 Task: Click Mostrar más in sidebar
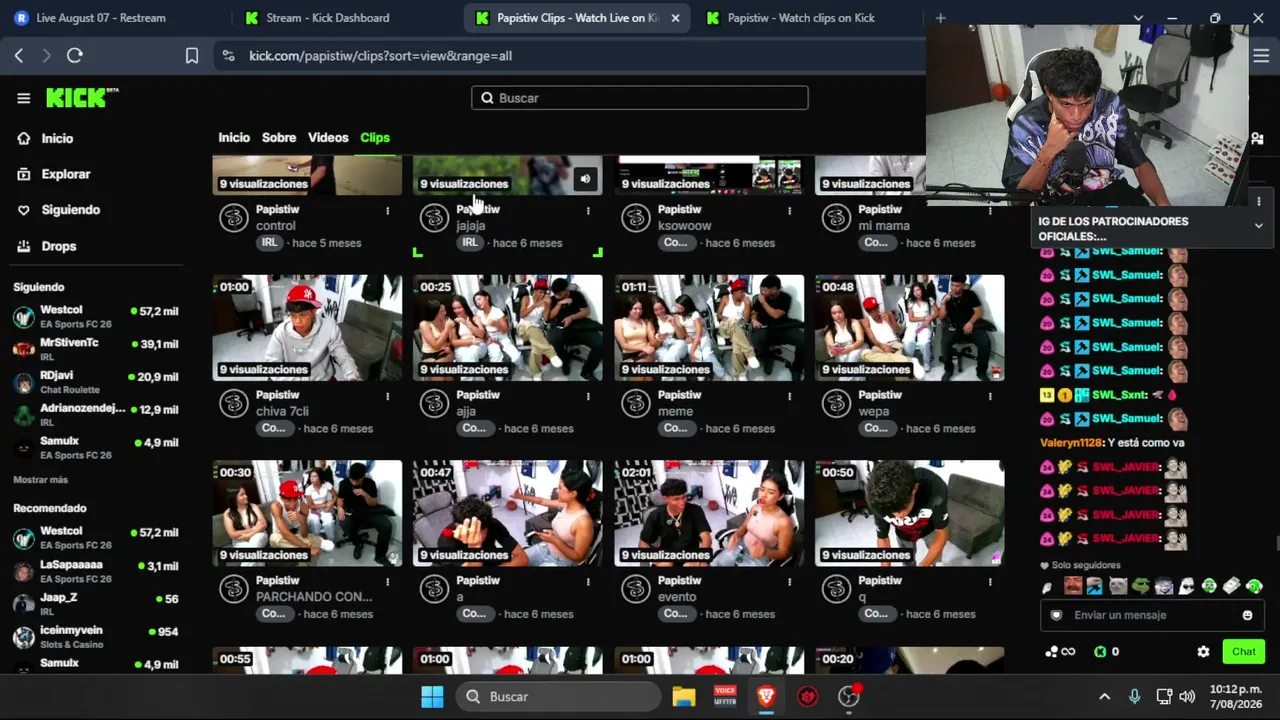click(41, 480)
